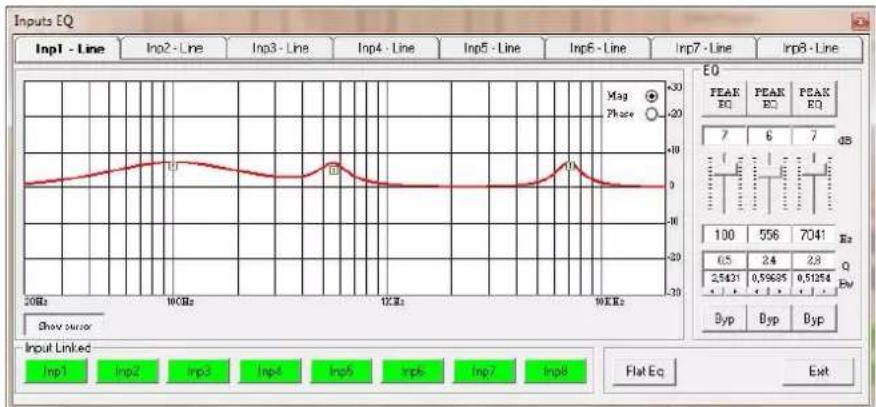Click the dB gain field above the 7041 Hz band
The height and width of the screenshot is (407, 876).
[813, 136]
